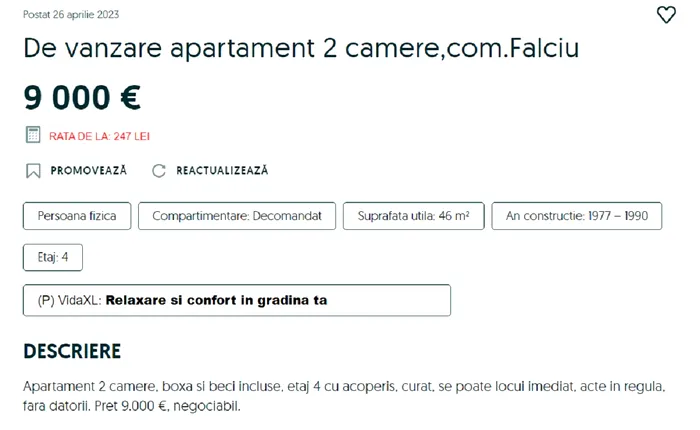
Task: Select the 'Persoana fizica' tag
Action: coord(77,216)
